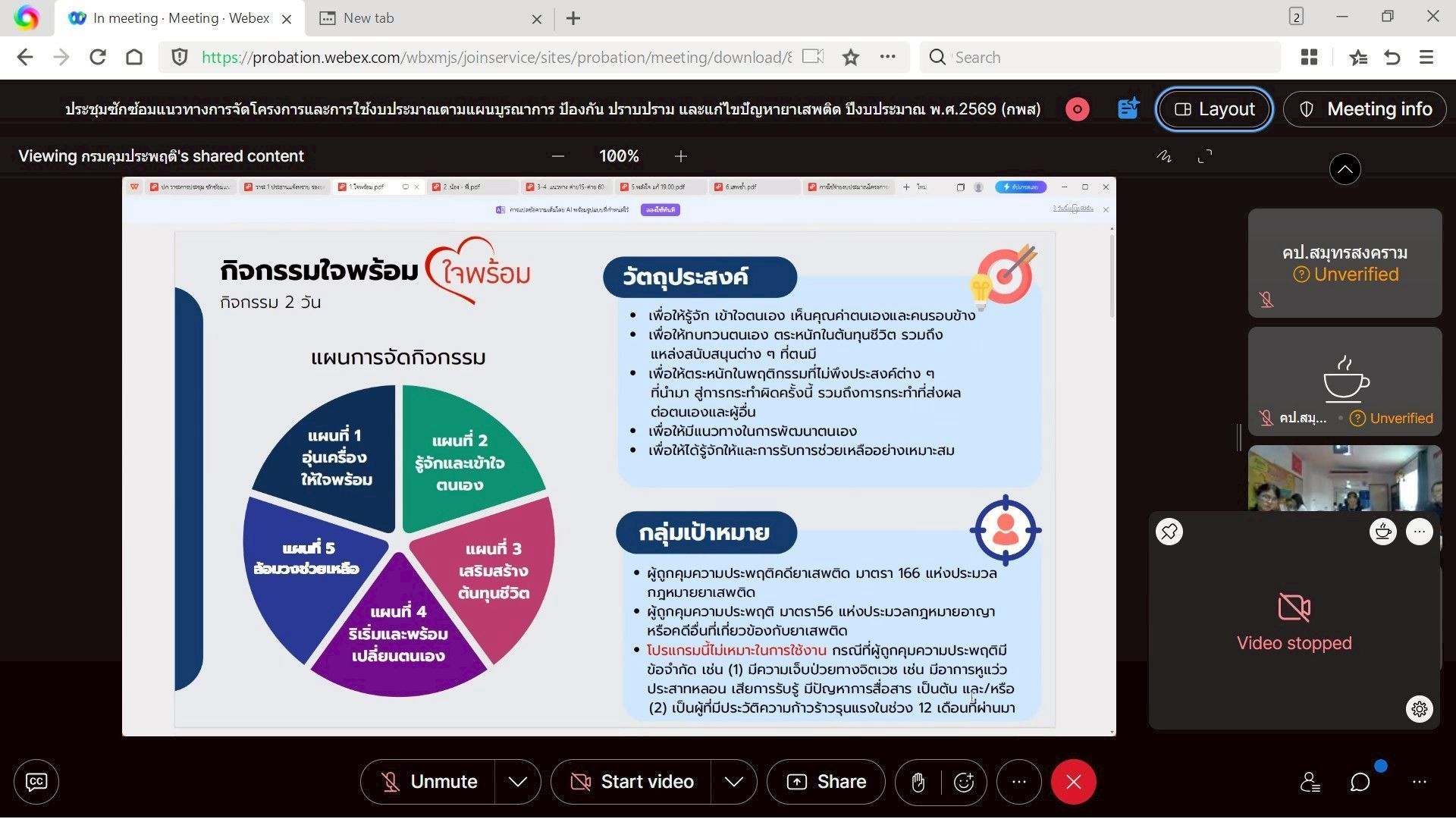Open the participants panel icon
The image size is (1456, 819).
1310,782
